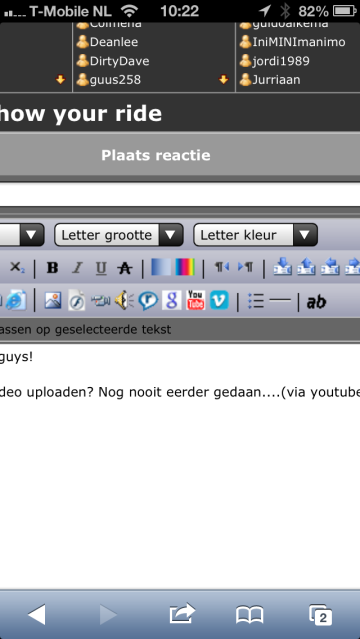Insert a Flash file
Image resolution: width=360 pixels, height=639 pixels.
coord(77,301)
